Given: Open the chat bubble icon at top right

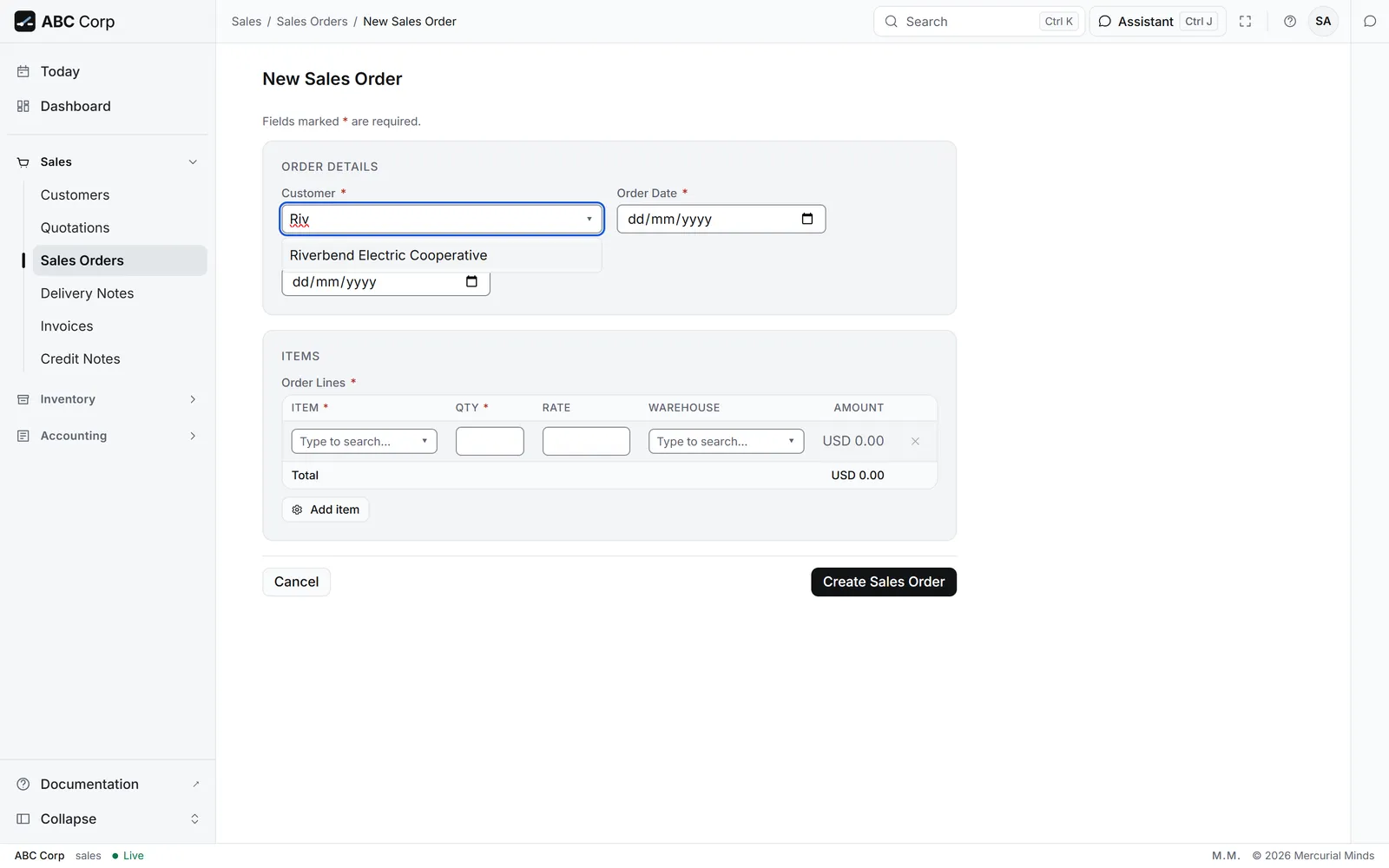Looking at the screenshot, I should (x=1370, y=22).
